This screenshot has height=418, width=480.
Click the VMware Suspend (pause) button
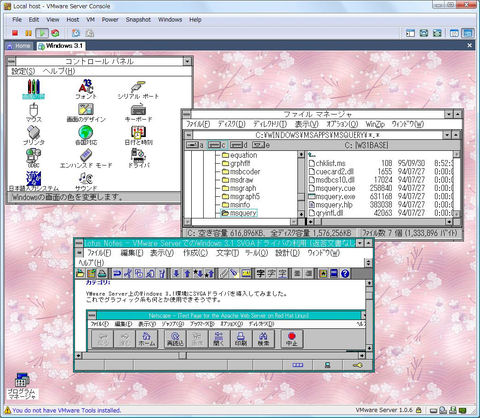tap(28, 33)
